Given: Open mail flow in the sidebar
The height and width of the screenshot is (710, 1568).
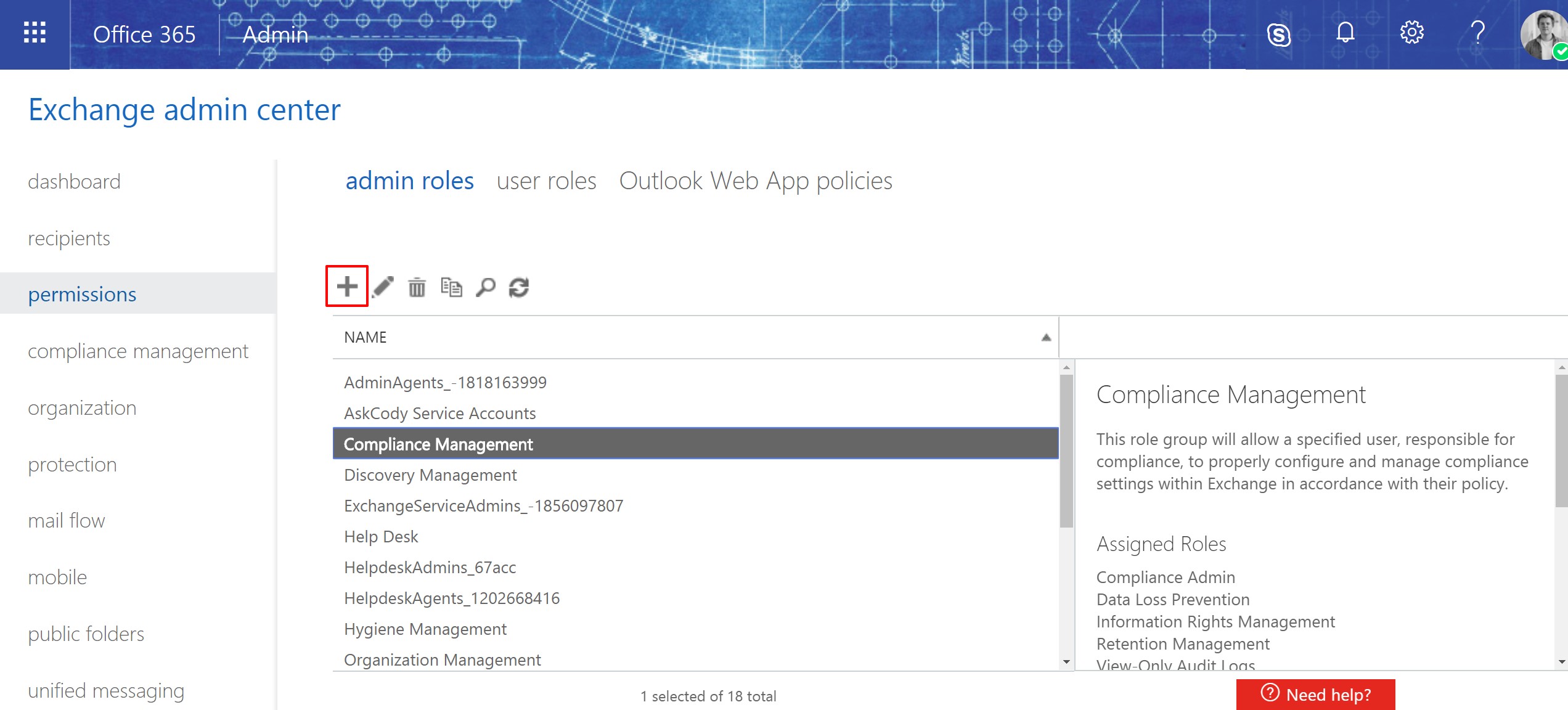Looking at the screenshot, I should (x=67, y=521).
